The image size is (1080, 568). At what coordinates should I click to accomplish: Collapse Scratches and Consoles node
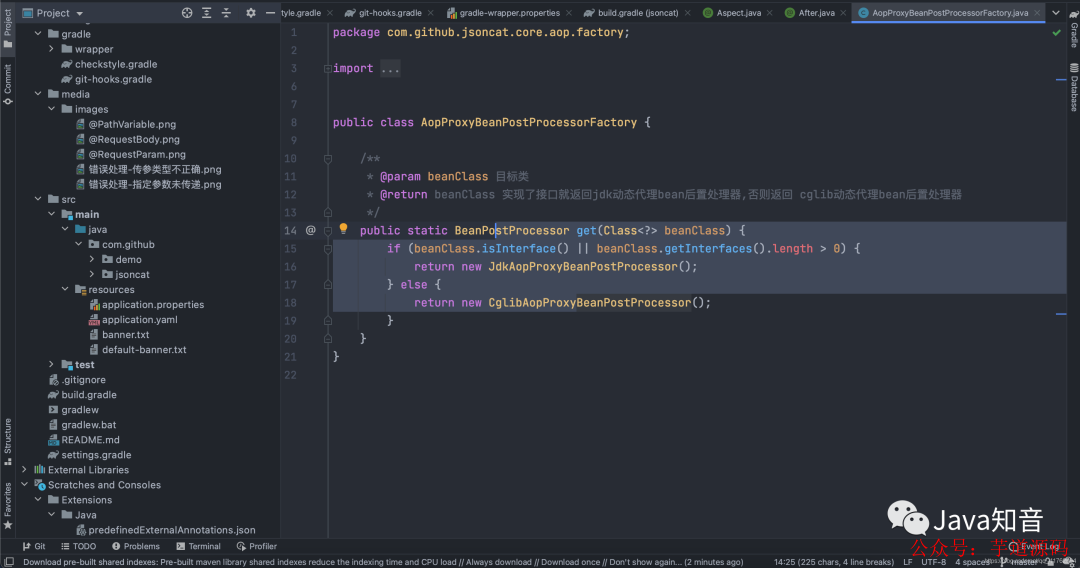[x=25, y=485]
